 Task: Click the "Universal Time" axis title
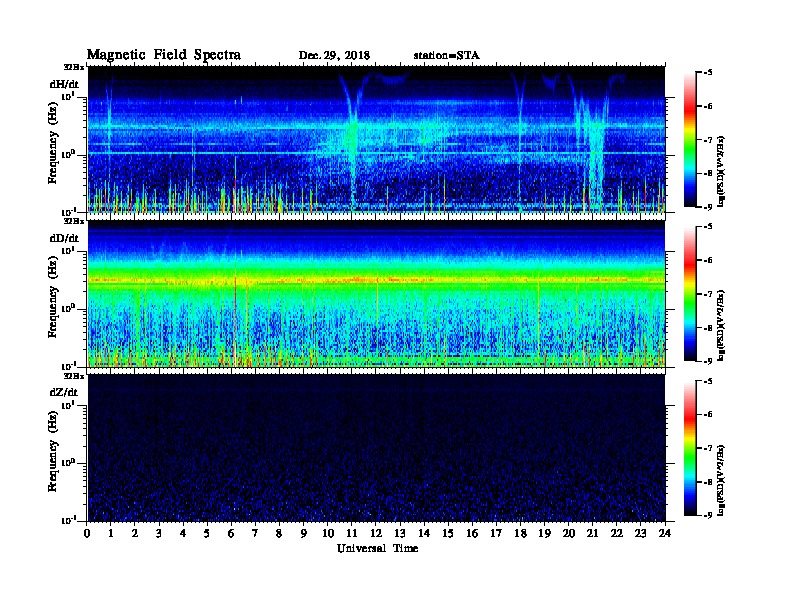click(377, 548)
